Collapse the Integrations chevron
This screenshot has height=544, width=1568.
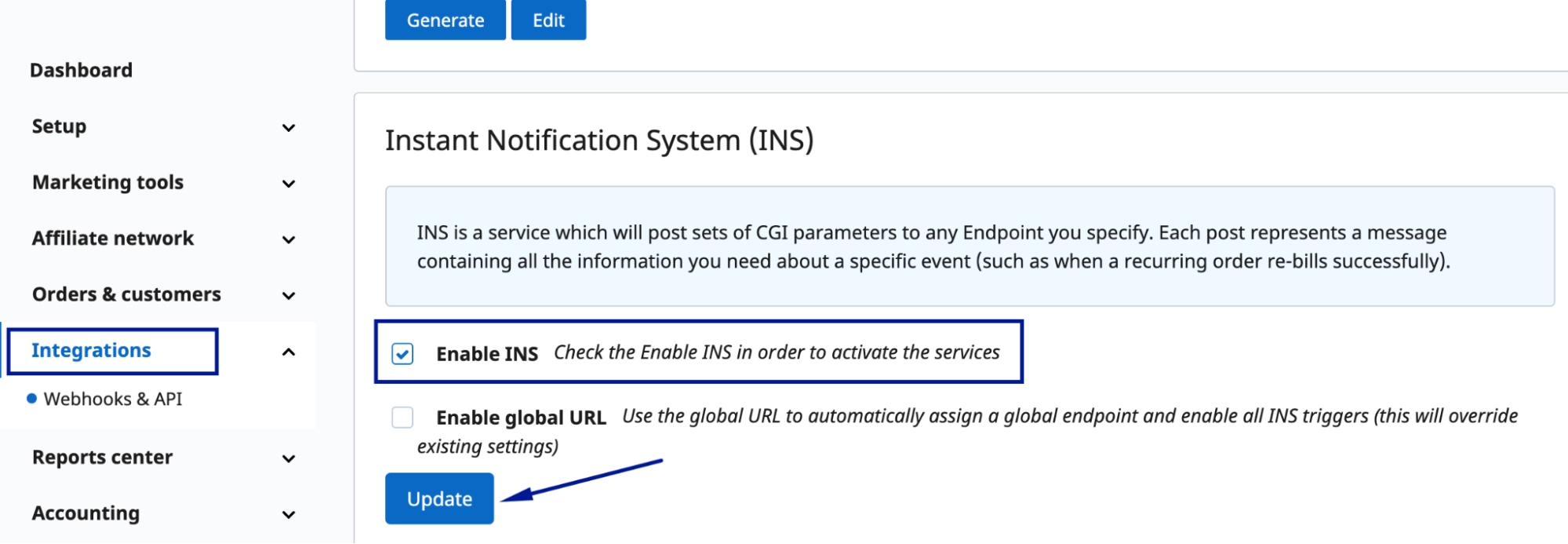(x=289, y=352)
